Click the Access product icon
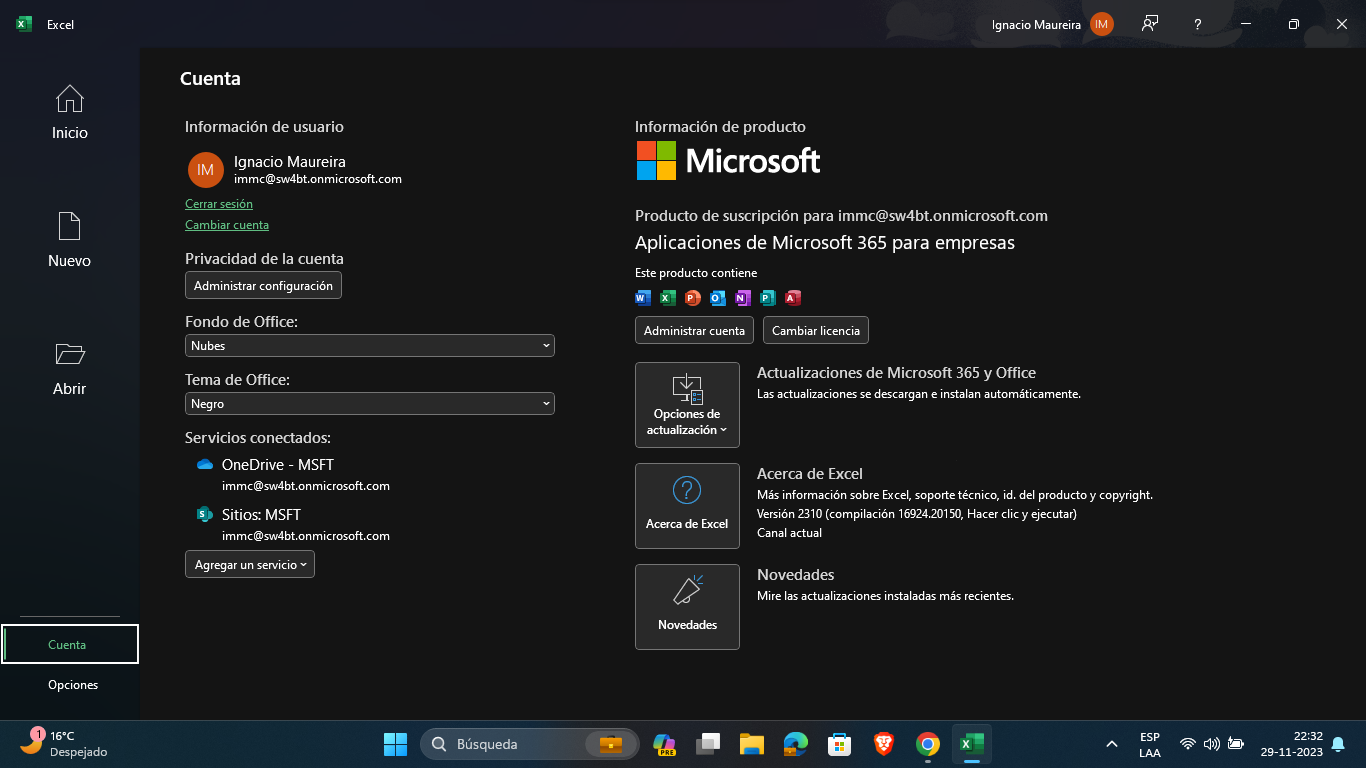1366x768 pixels. click(x=793, y=298)
